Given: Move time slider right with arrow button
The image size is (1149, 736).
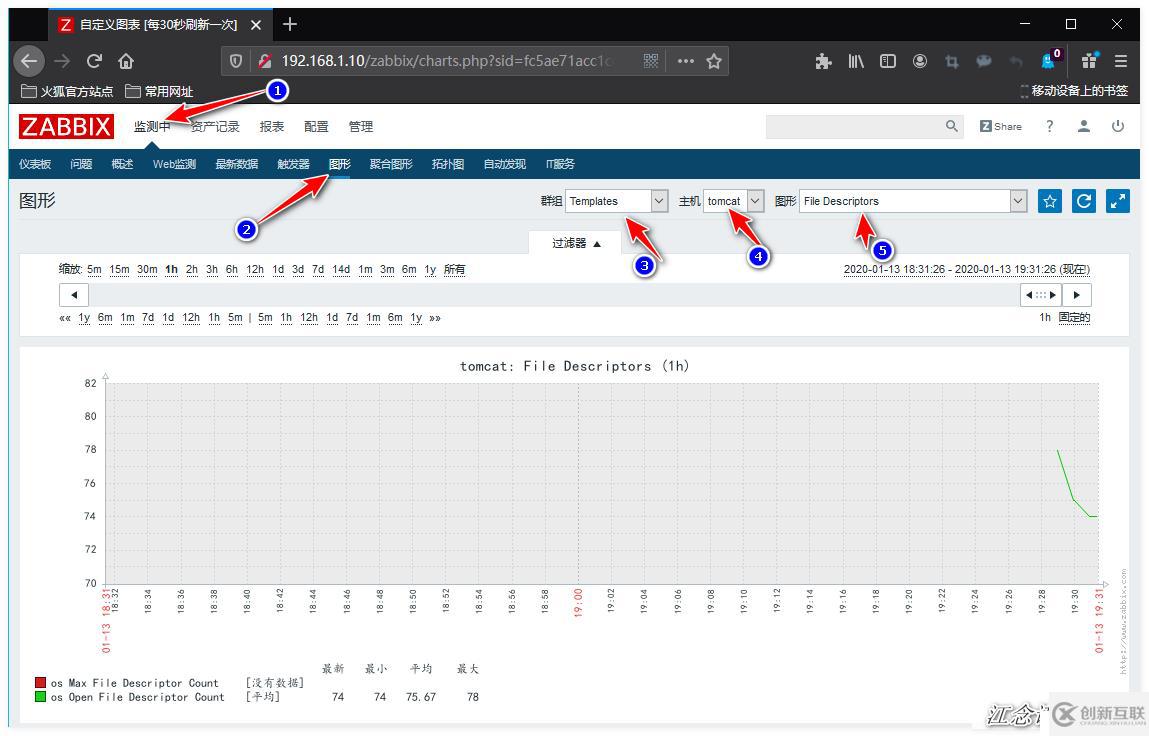Looking at the screenshot, I should pyautogui.click(x=1076, y=295).
